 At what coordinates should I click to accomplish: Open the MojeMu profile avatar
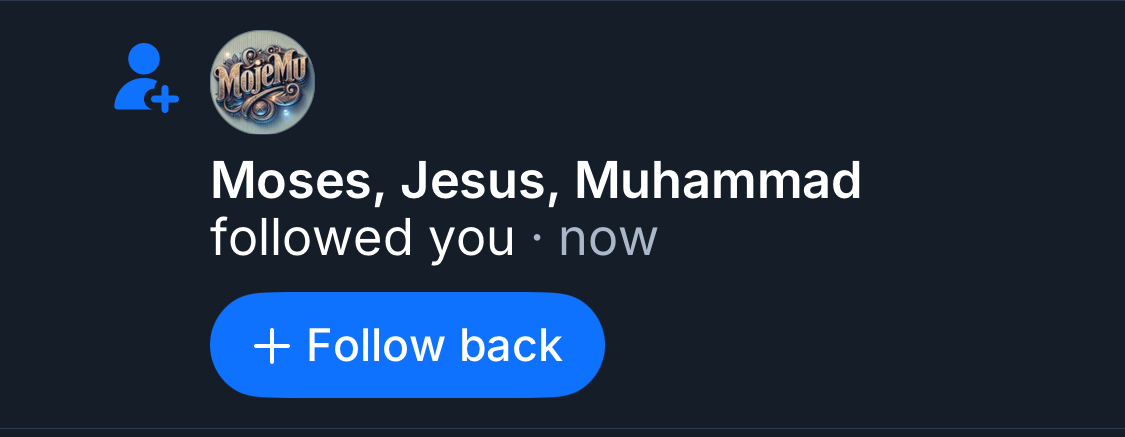point(262,81)
